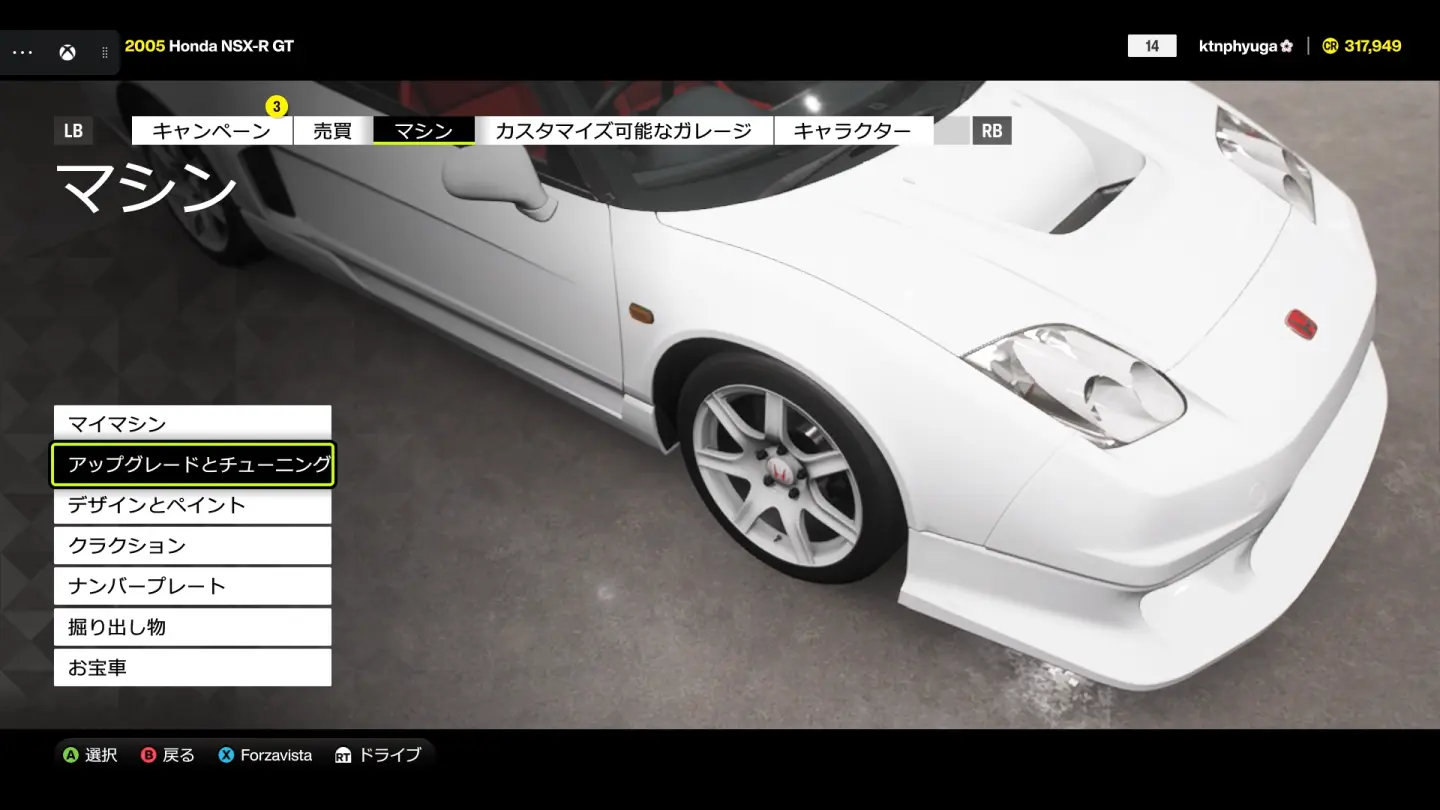Click the RT ドライブ trigger icon
Screen dimensions: 1440x810
point(343,755)
